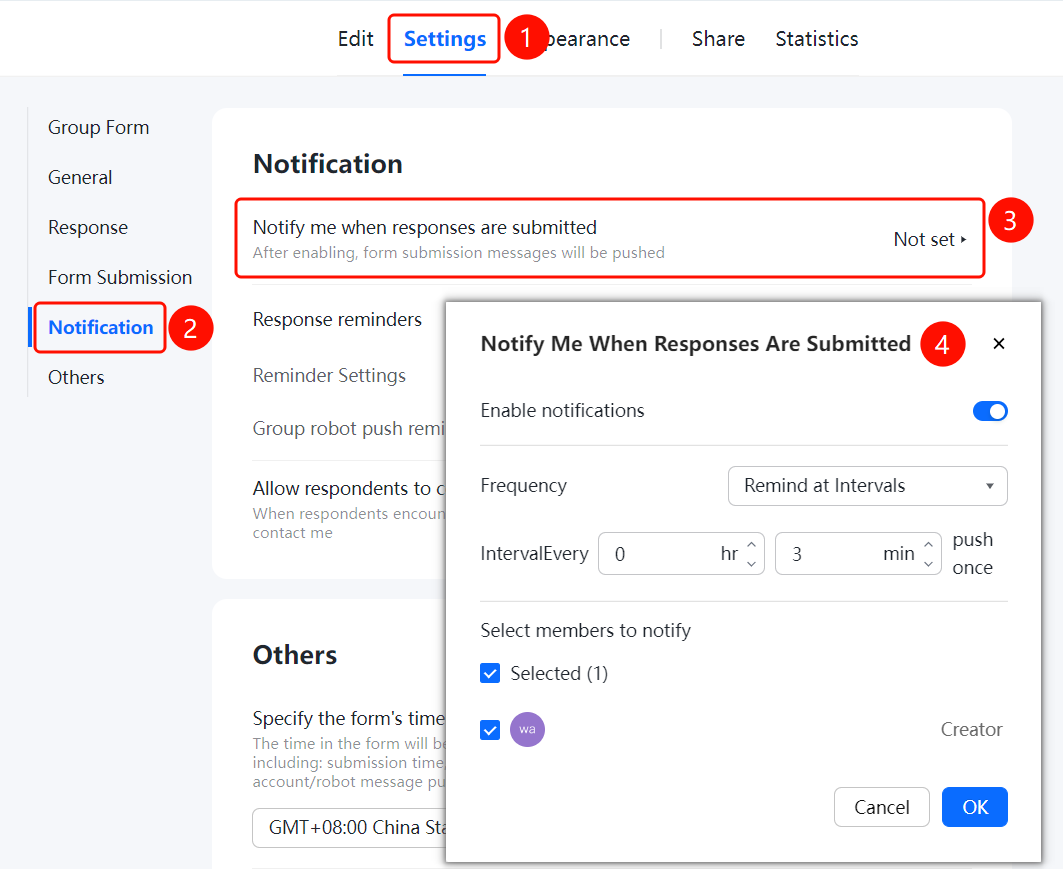1063x869 pixels.
Task: Switch to the Share tab
Action: point(718,39)
